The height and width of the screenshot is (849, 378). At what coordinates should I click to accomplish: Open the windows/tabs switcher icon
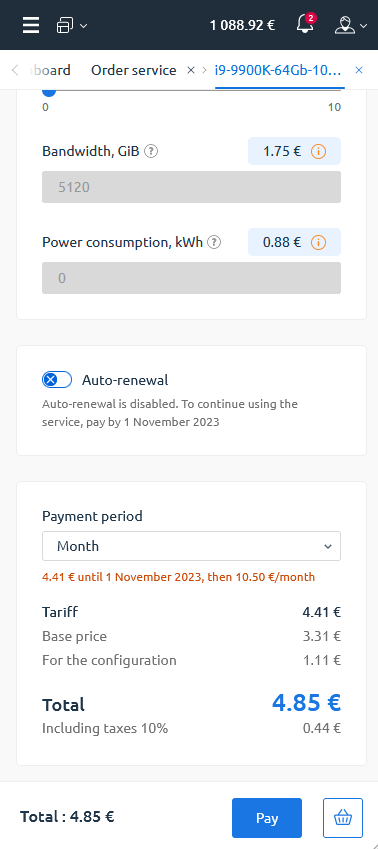(65, 25)
